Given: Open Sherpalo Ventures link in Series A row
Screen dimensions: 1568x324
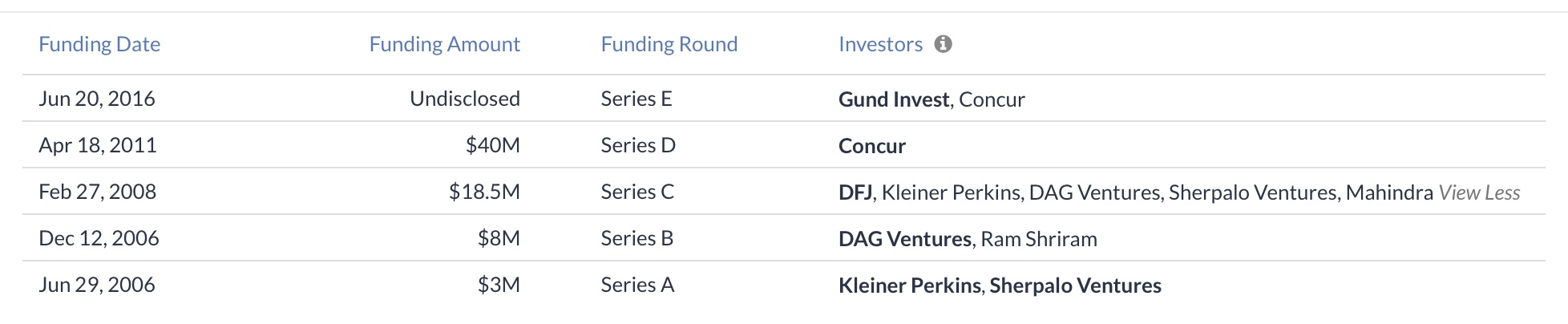Looking at the screenshot, I should (x=1075, y=286).
